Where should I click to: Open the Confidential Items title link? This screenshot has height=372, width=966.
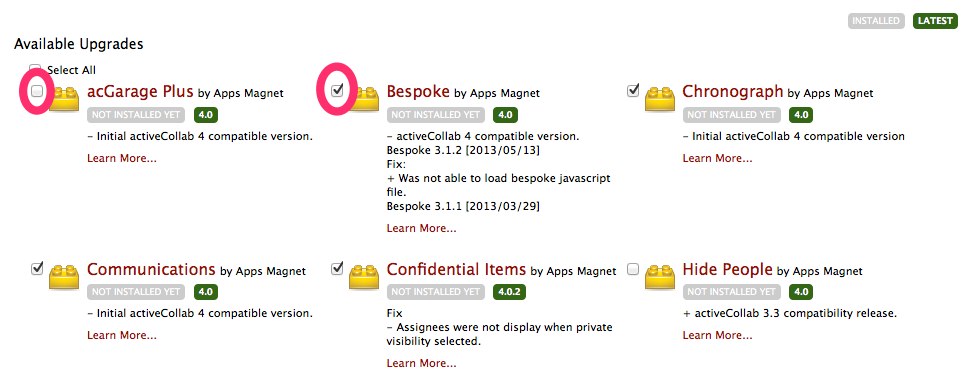click(x=457, y=269)
